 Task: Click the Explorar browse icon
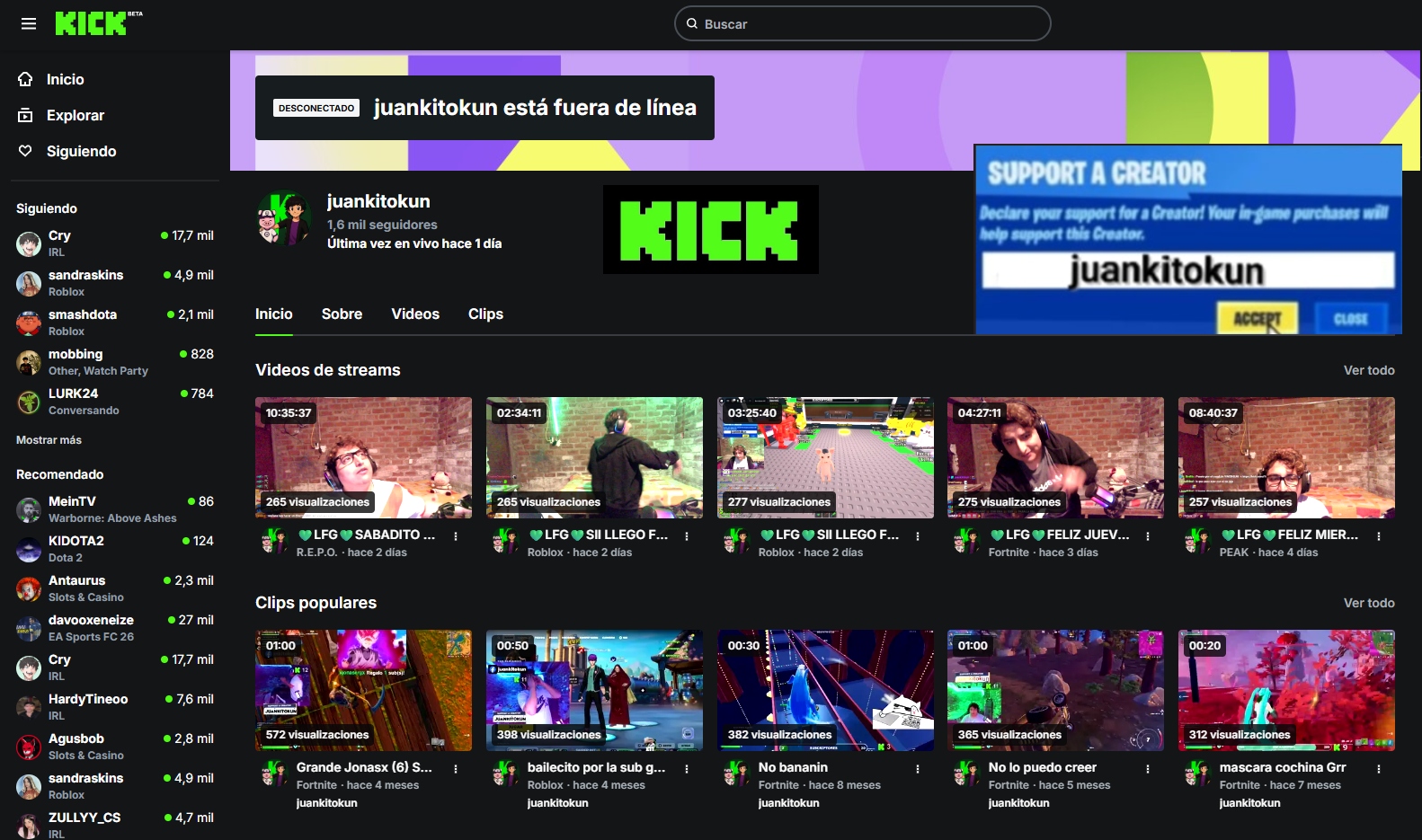26,115
